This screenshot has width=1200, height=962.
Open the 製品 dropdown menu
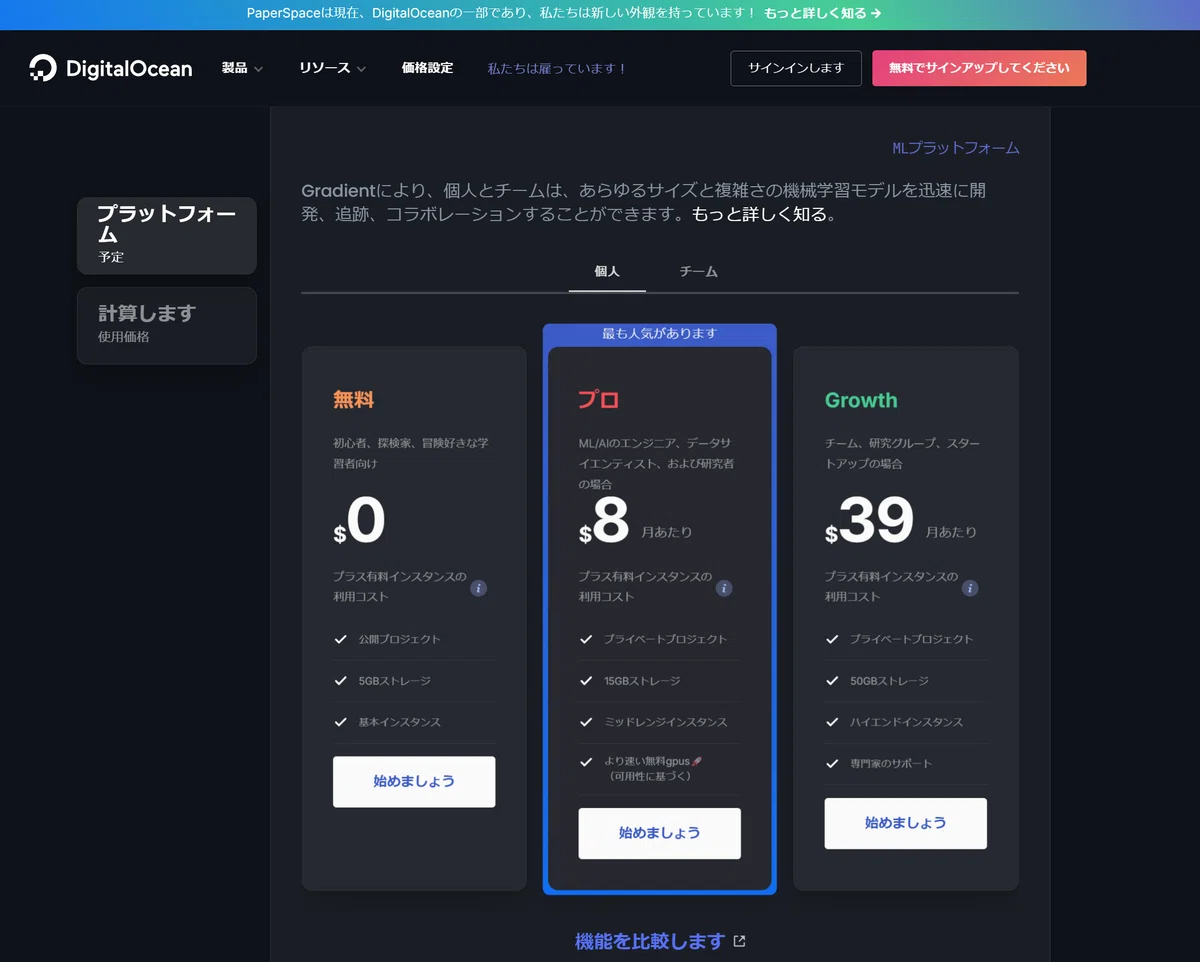tap(242, 68)
